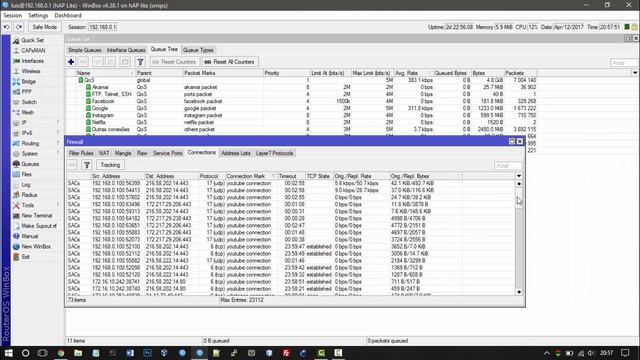Click the filter icon in Queue List
Screen dimensions: 640x360
140,62
